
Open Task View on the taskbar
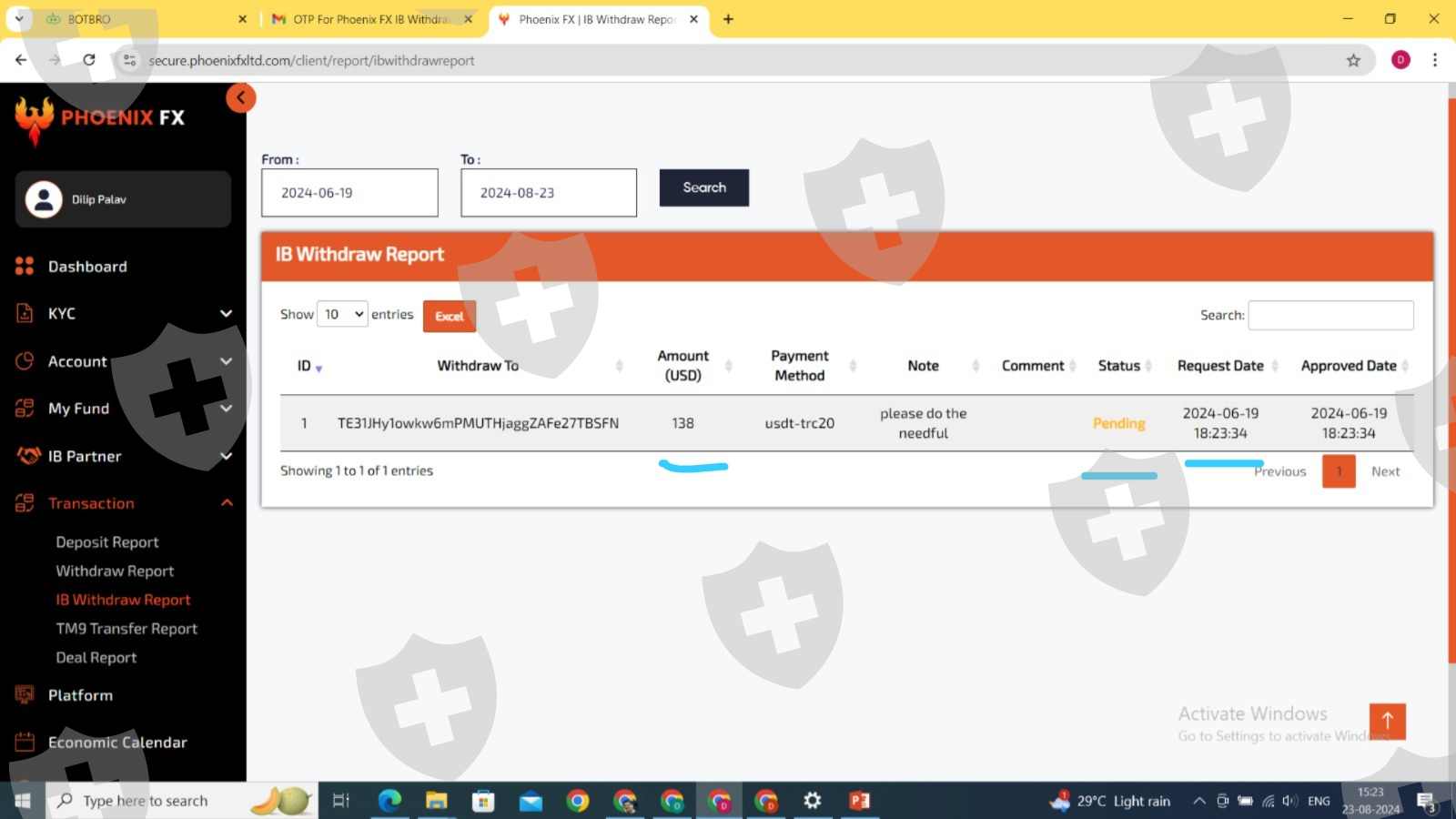(341, 801)
